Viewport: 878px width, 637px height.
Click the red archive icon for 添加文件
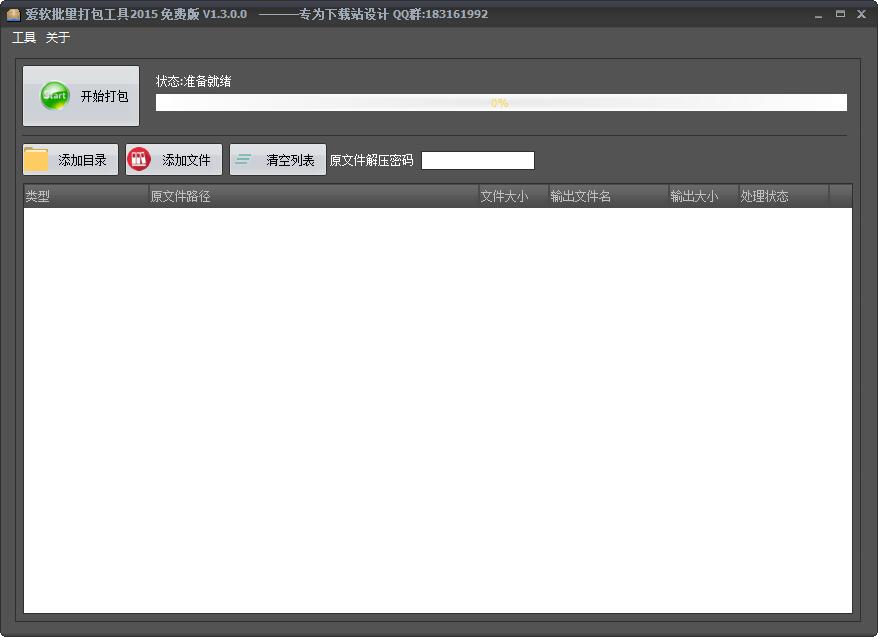[x=139, y=160]
